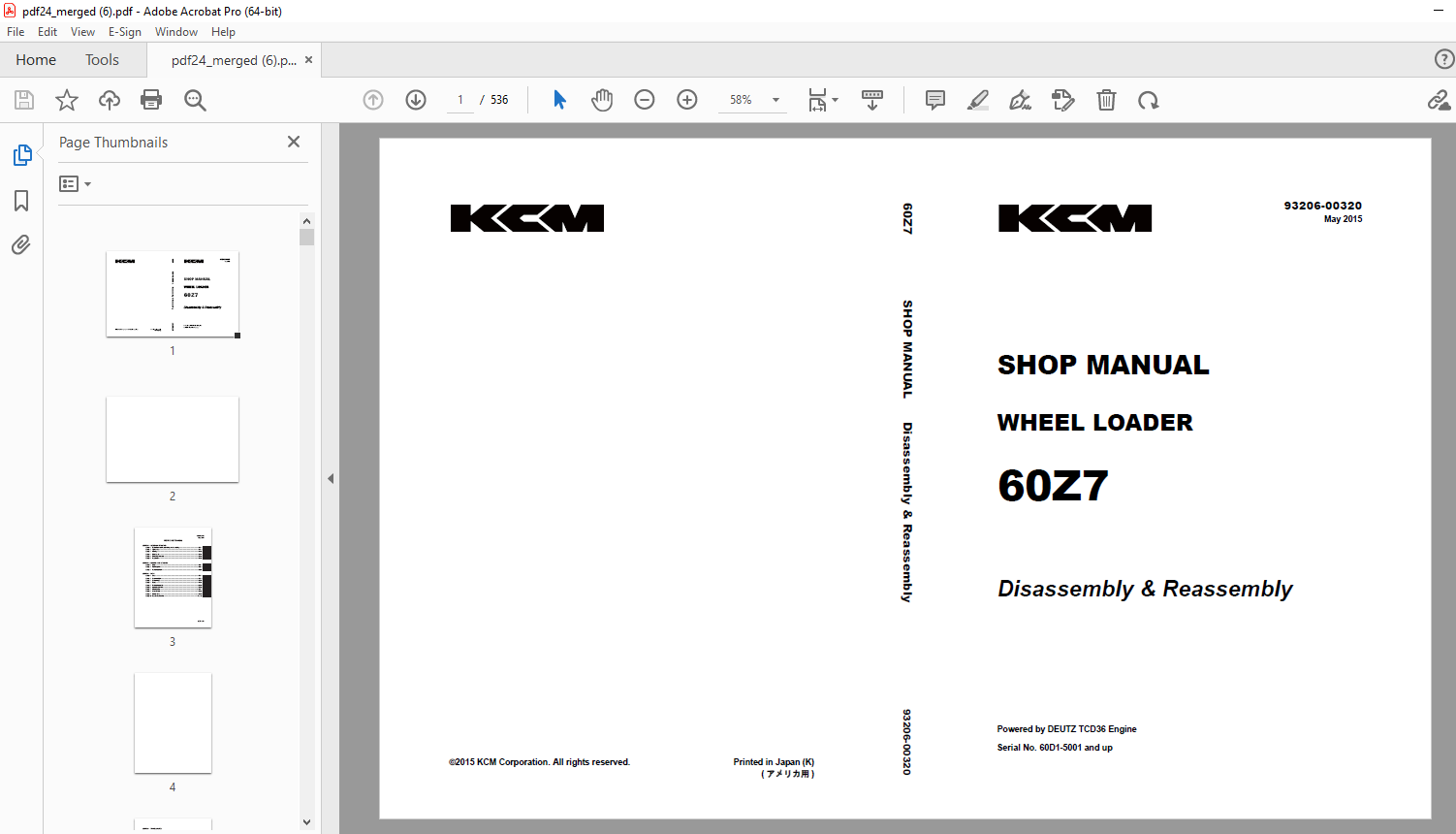1456x834 pixels.
Task: Open the View menu
Action: pos(82,32)
